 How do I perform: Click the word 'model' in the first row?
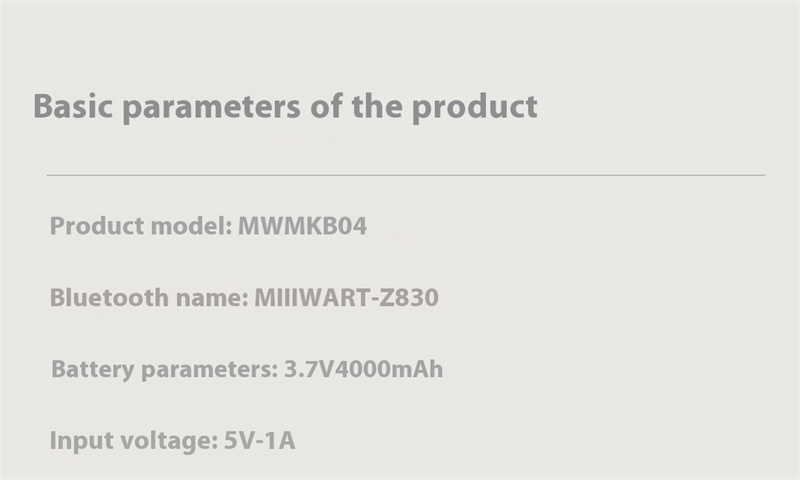(x=192, y=226)
